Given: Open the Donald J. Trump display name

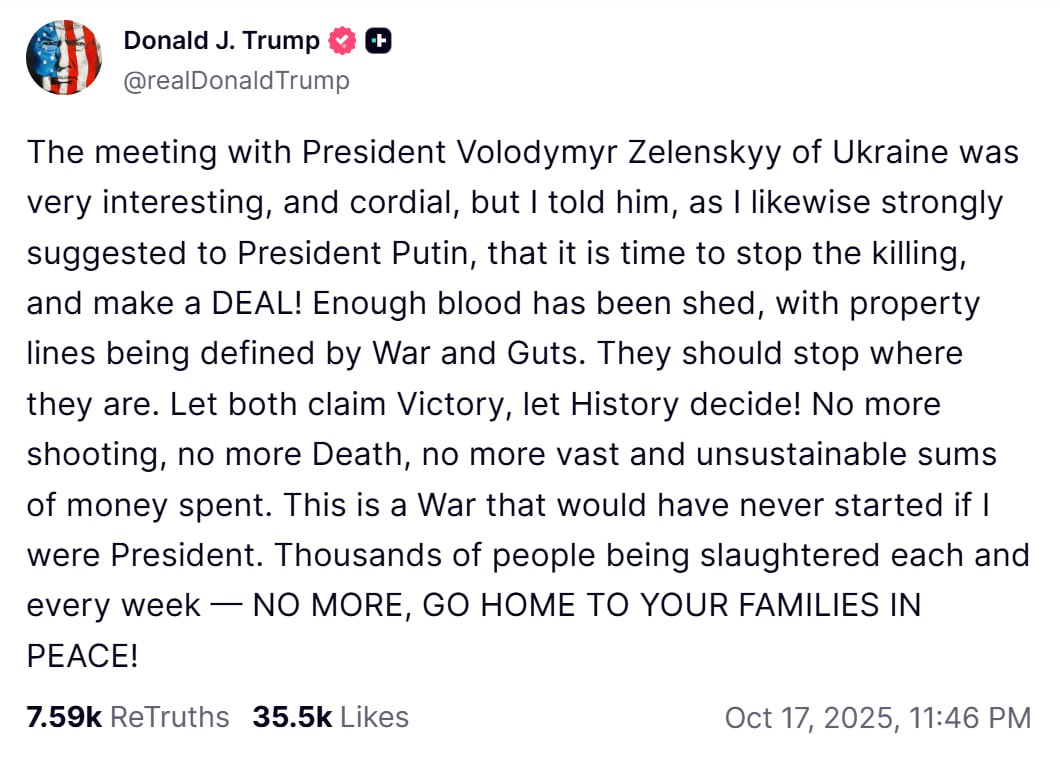Looking at the screenshot, I should point(221,41).
